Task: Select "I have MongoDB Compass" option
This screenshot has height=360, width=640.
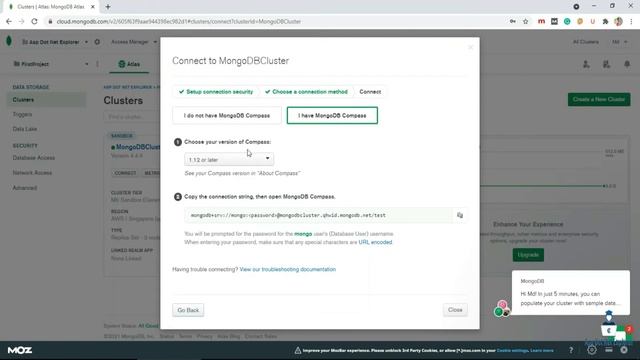Action: coord(332,116)
